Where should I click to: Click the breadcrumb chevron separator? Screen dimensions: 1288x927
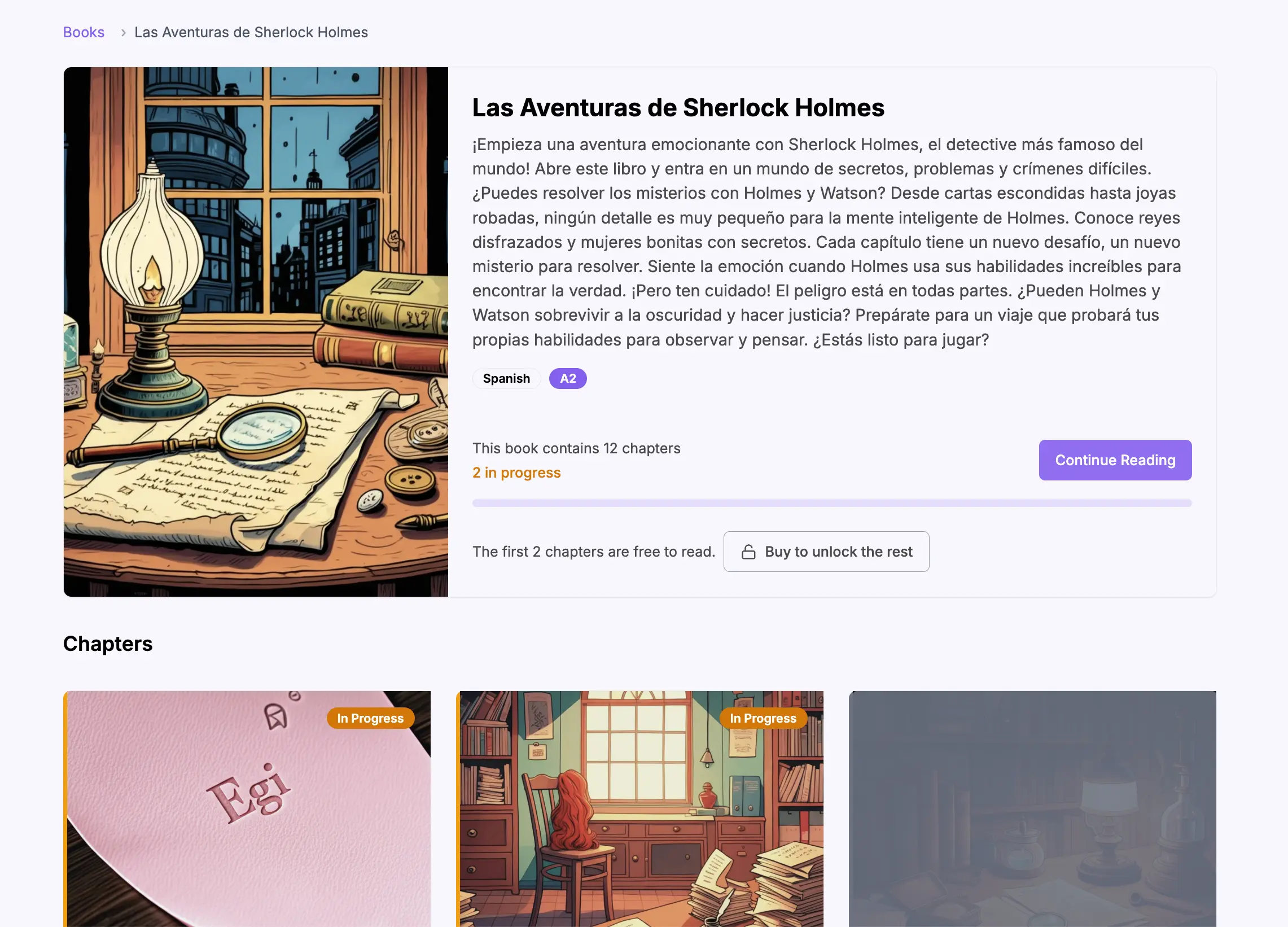pos(122,33)
